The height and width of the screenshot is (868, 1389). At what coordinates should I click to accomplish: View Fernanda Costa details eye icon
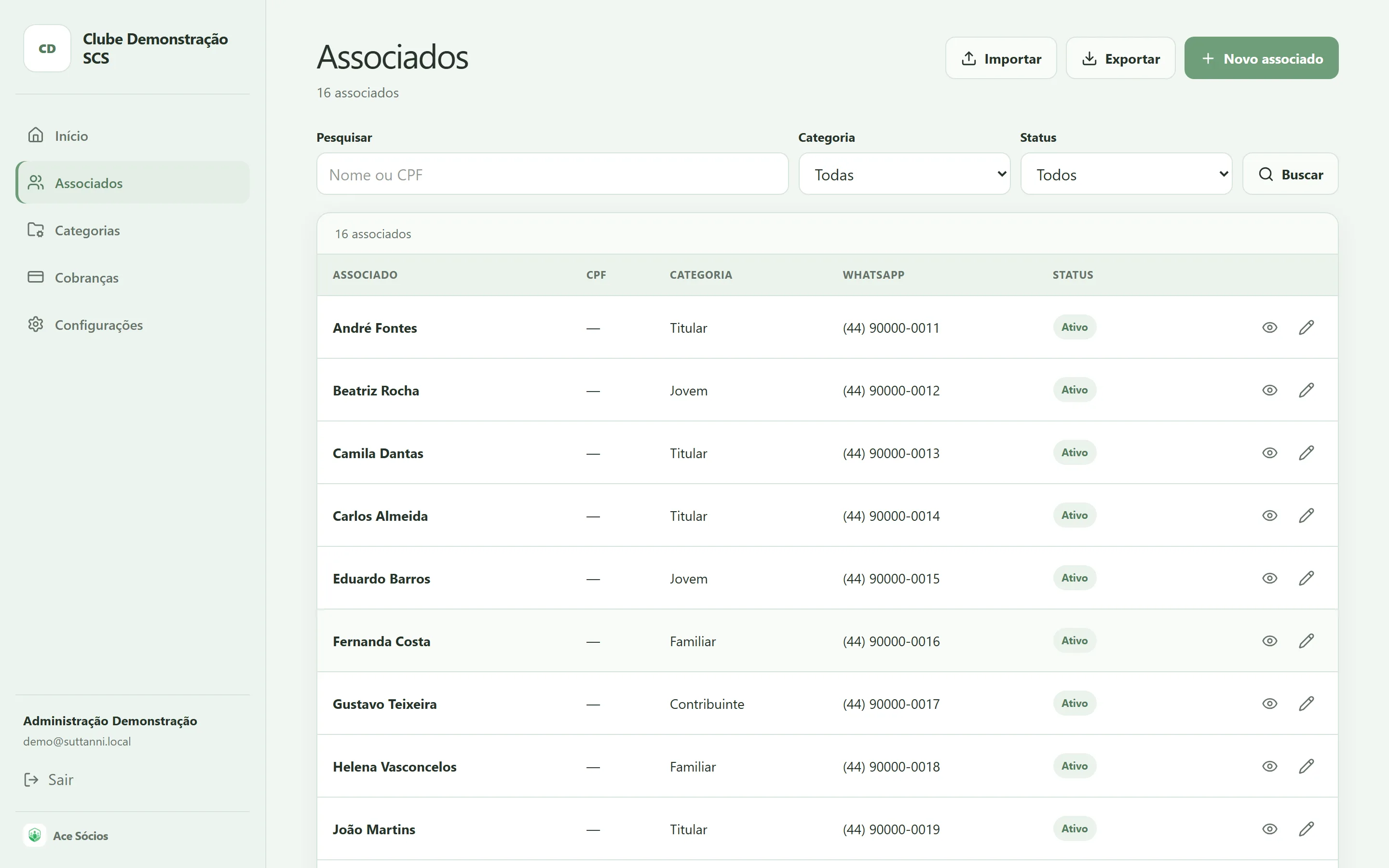[x=1269, y=640]
